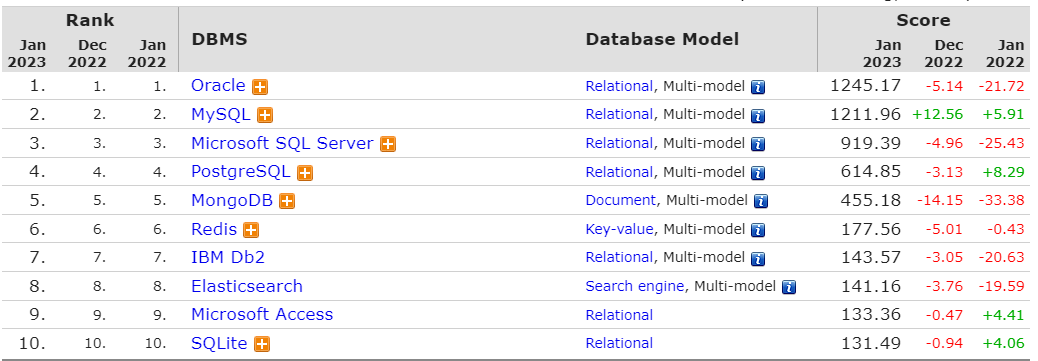Click the plus icon beside SQLite

pos(261,344)
